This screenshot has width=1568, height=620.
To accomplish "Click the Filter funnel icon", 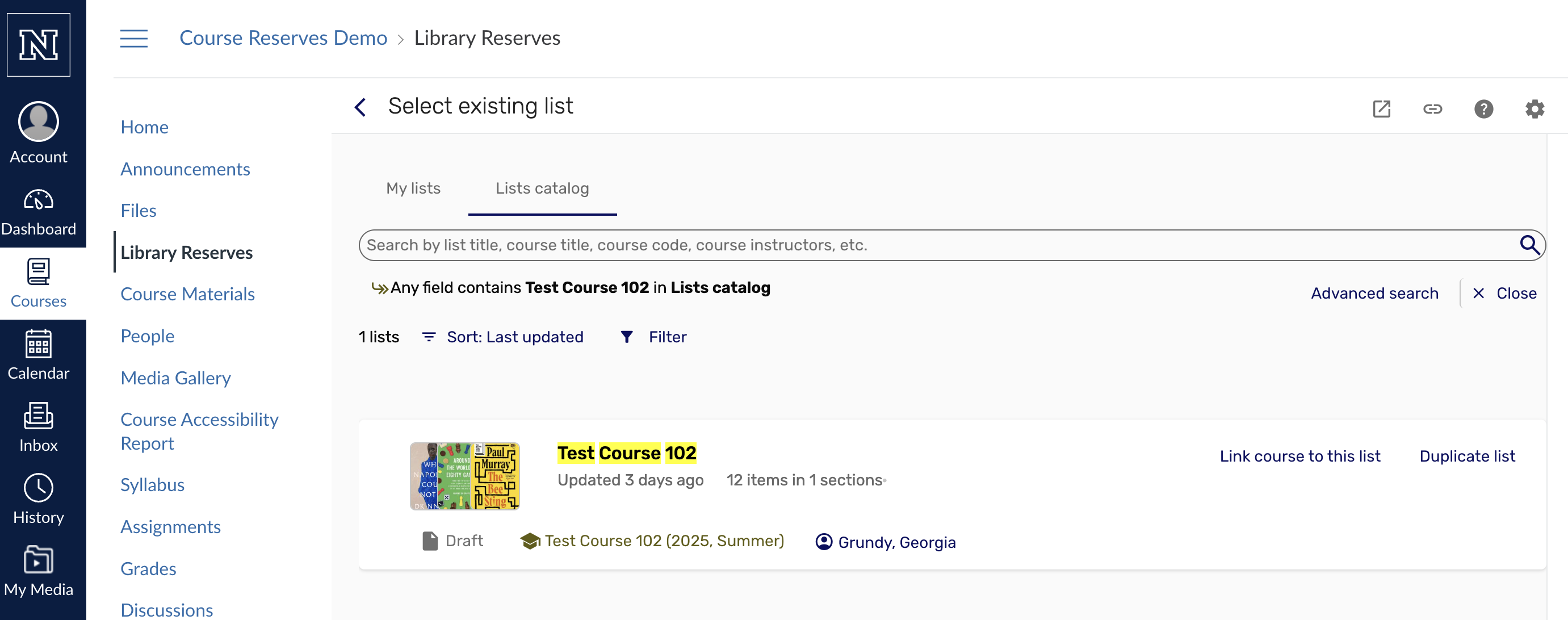I will tap(626, 337).
